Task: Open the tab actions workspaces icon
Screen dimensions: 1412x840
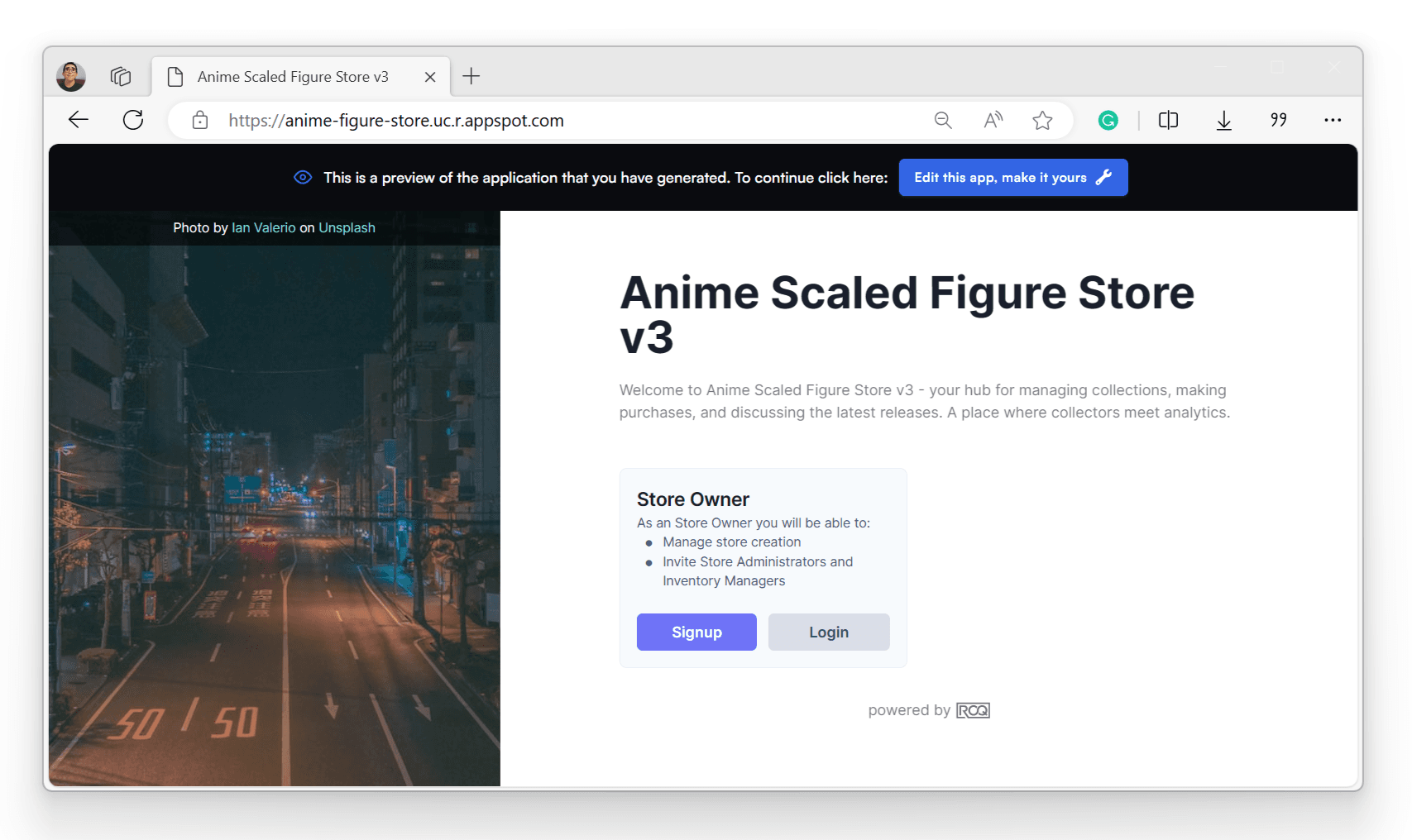Action: tap(121, 76)
